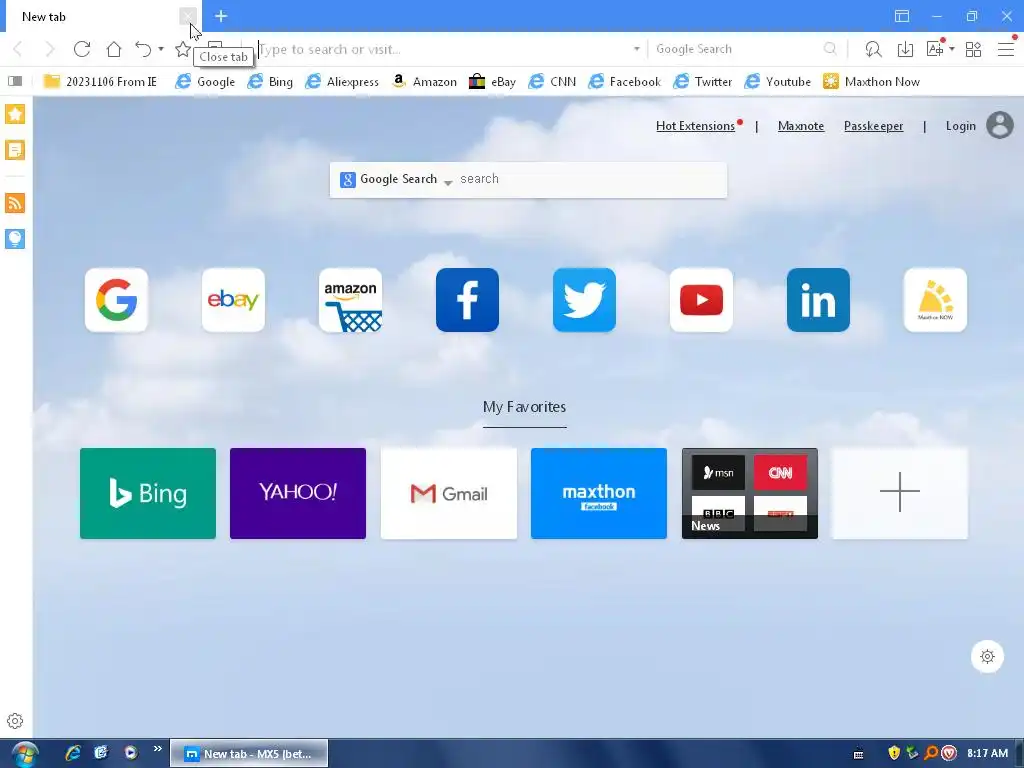Open the skin window icon in title bar

point(902,16)
